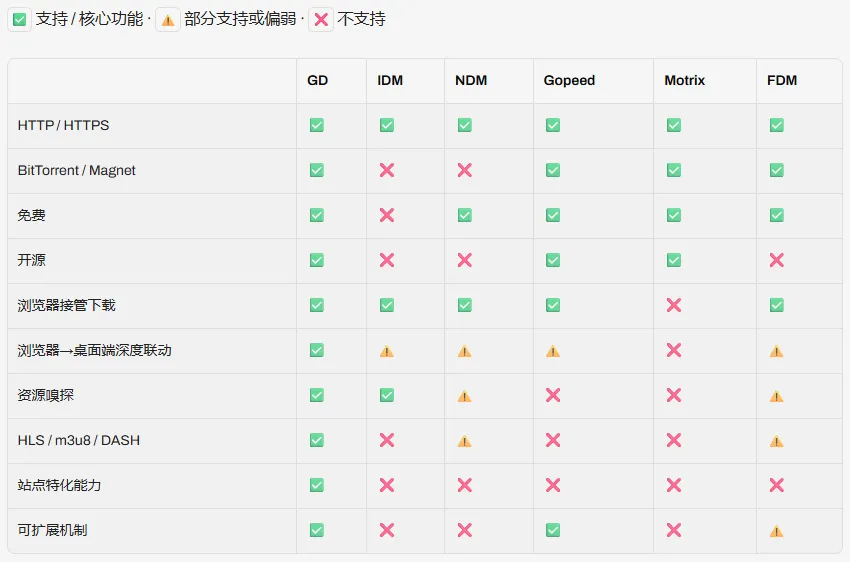Select the NDM column header

471,80
